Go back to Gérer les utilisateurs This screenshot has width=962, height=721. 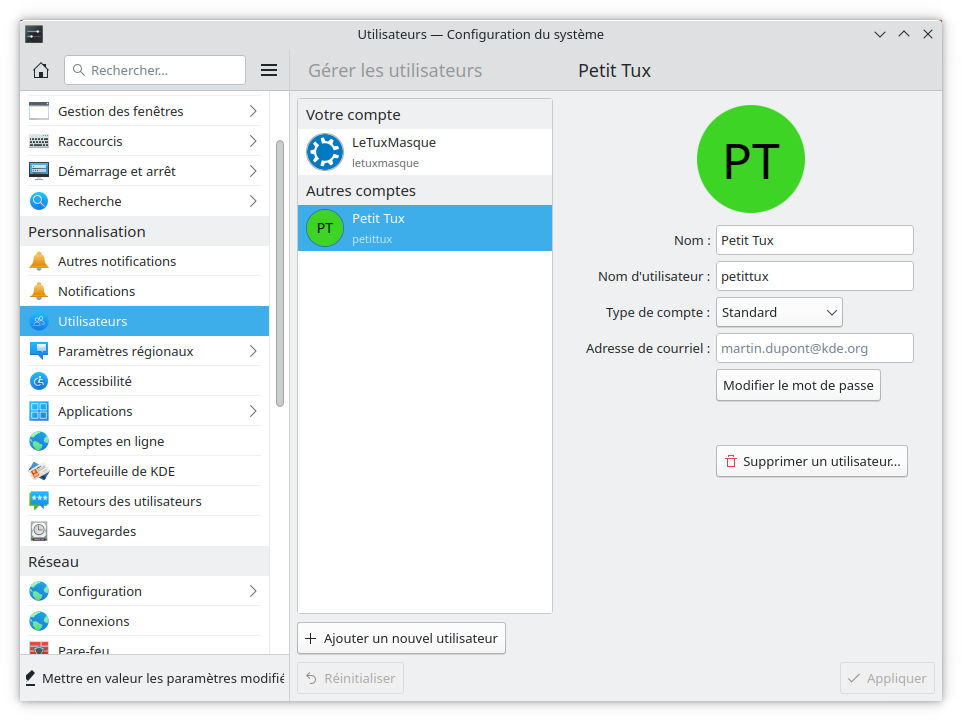[x=395, y=71]
